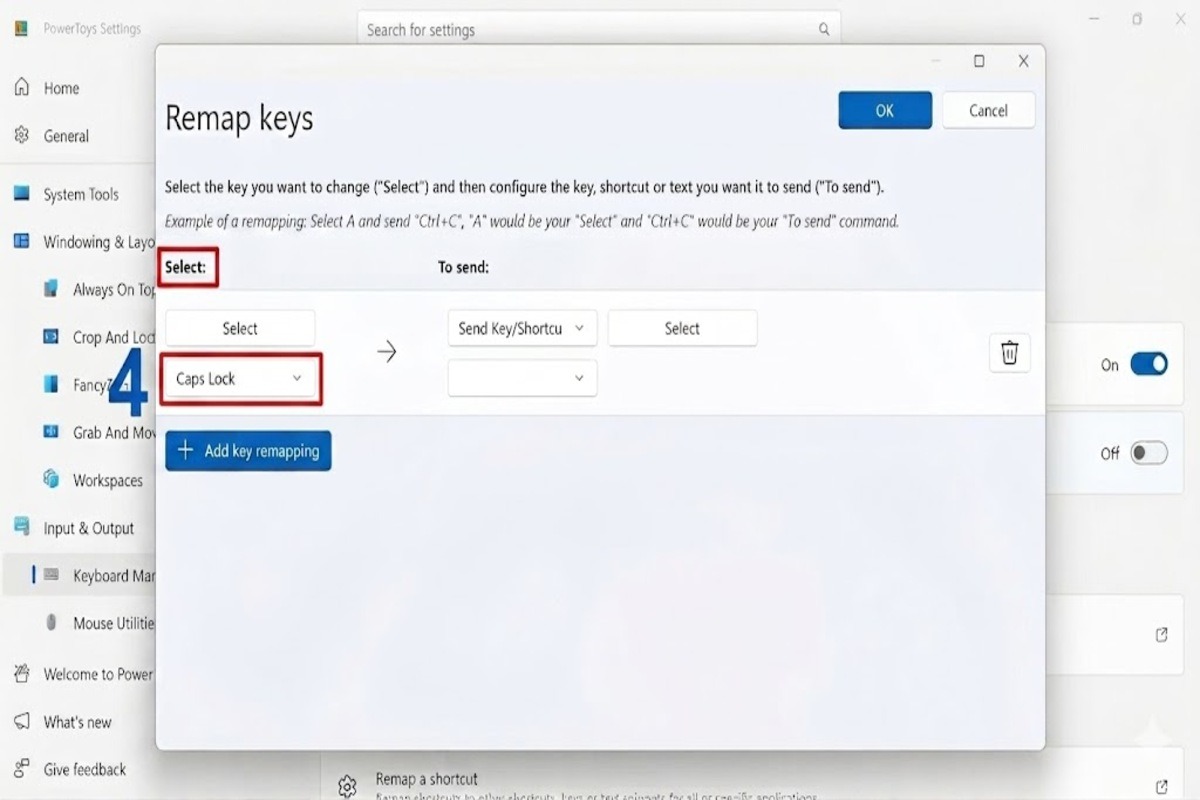Click Add key remapping button

248,451
